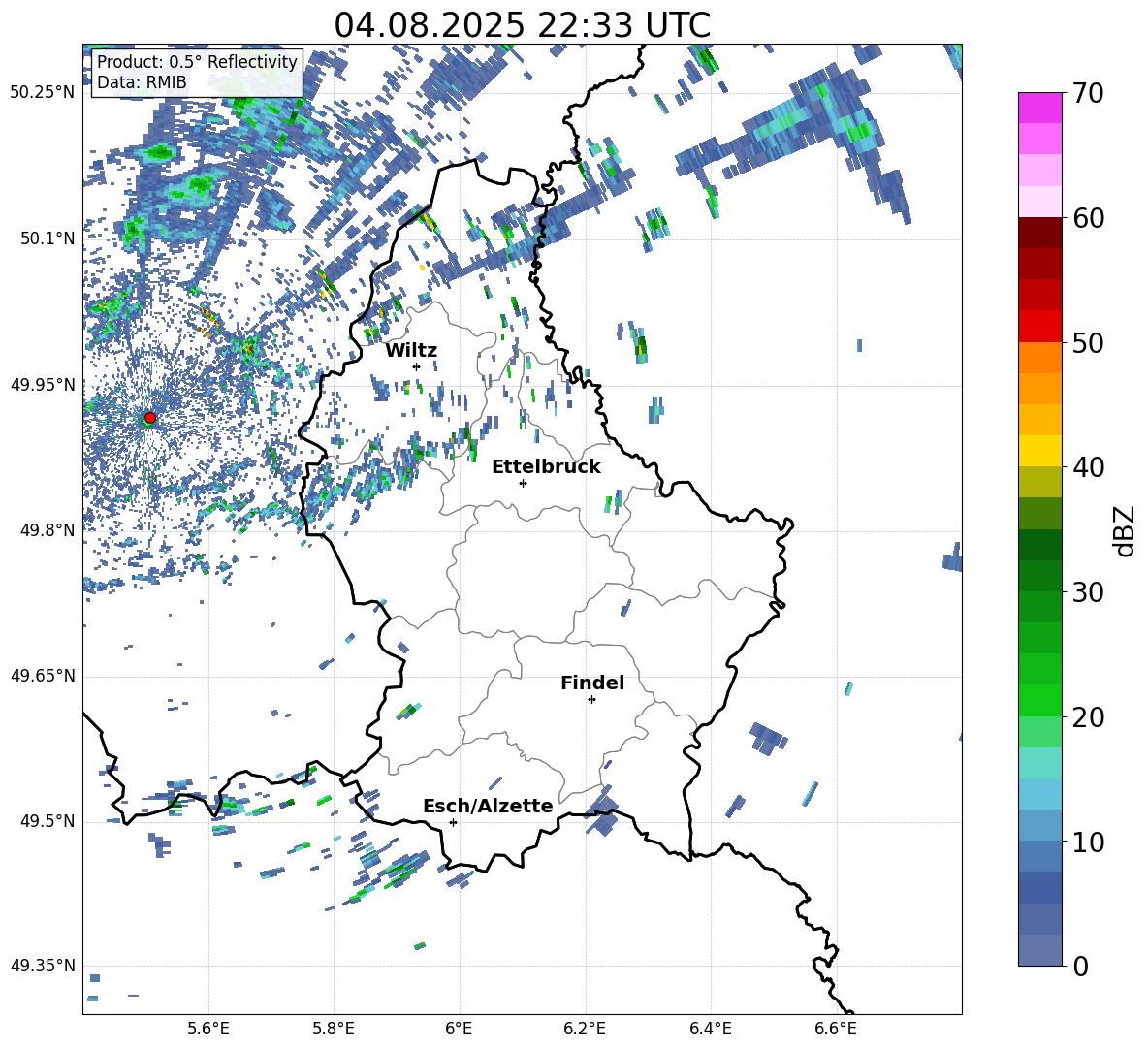Click the 'Wiltz' city label

(x=411, y=351)
